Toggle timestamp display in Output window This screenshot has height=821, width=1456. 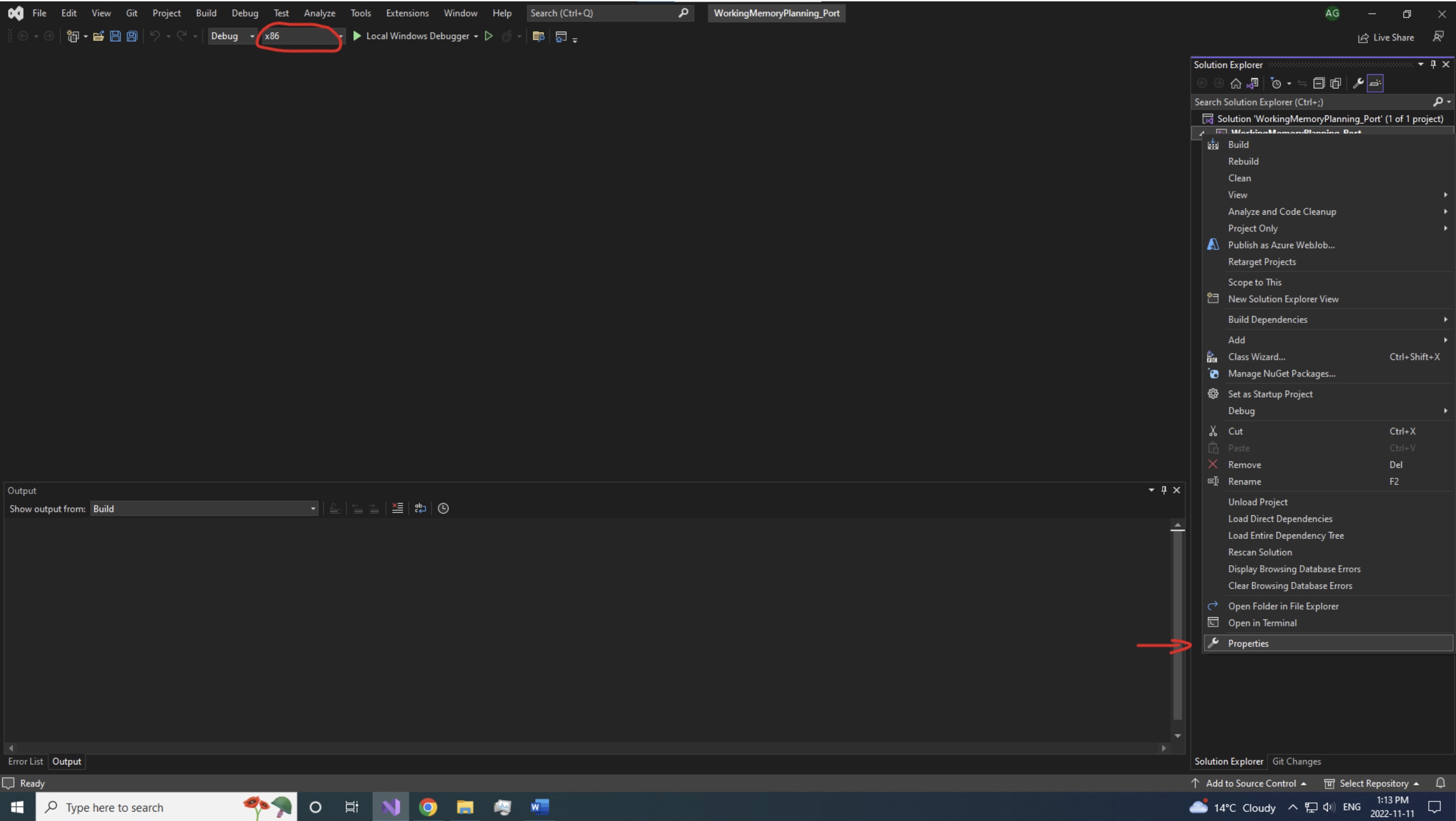point(444,508)
